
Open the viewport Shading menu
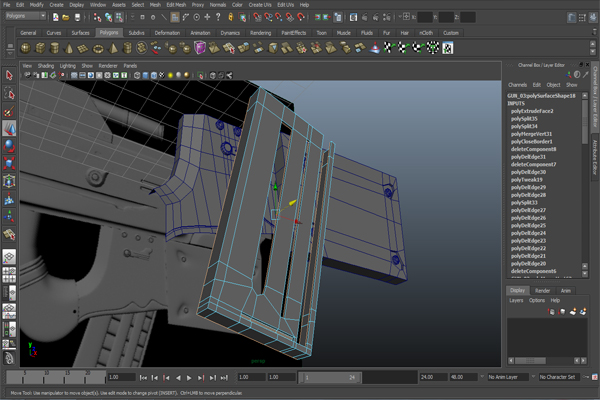click(46, 66)
